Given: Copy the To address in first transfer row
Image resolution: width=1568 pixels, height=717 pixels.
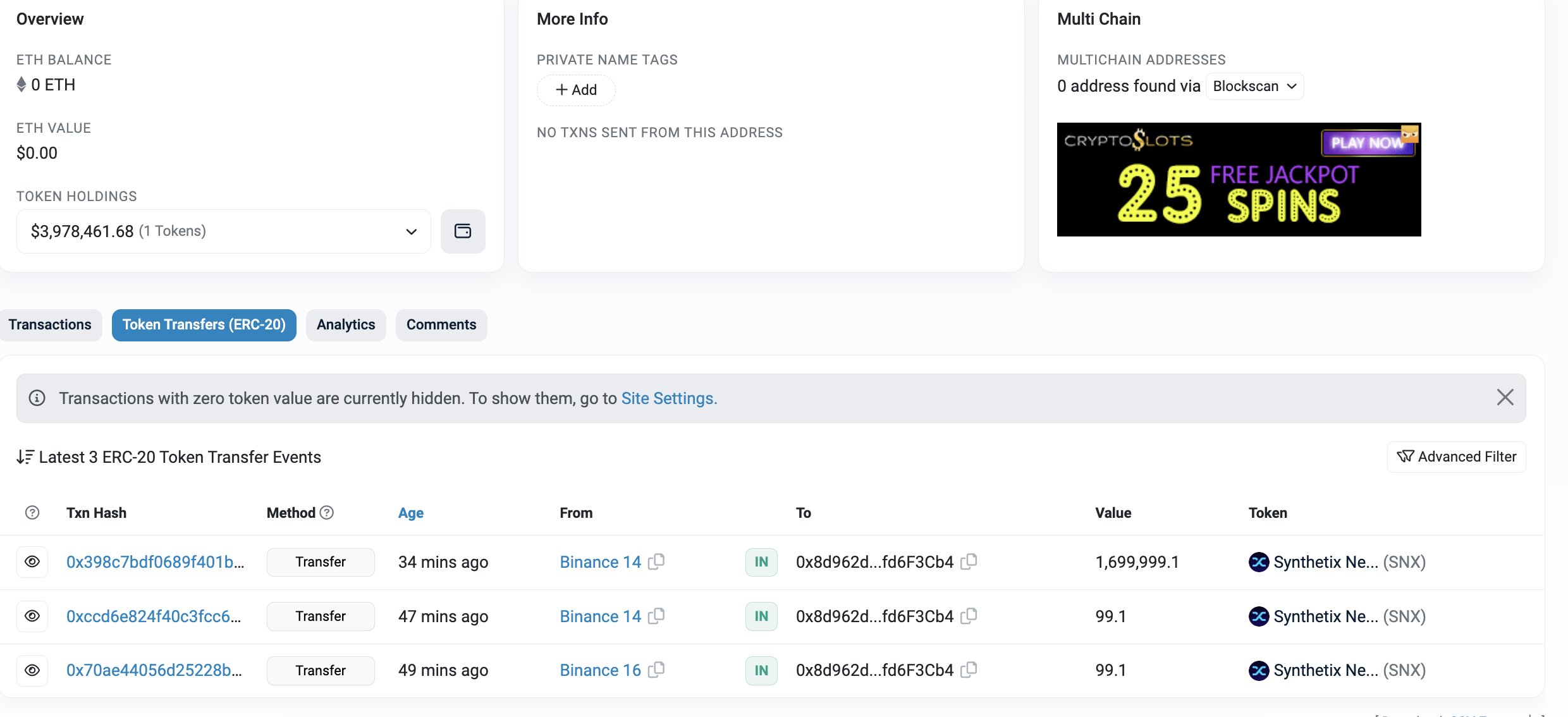Looking at the screenshot, I should point(969,561).
